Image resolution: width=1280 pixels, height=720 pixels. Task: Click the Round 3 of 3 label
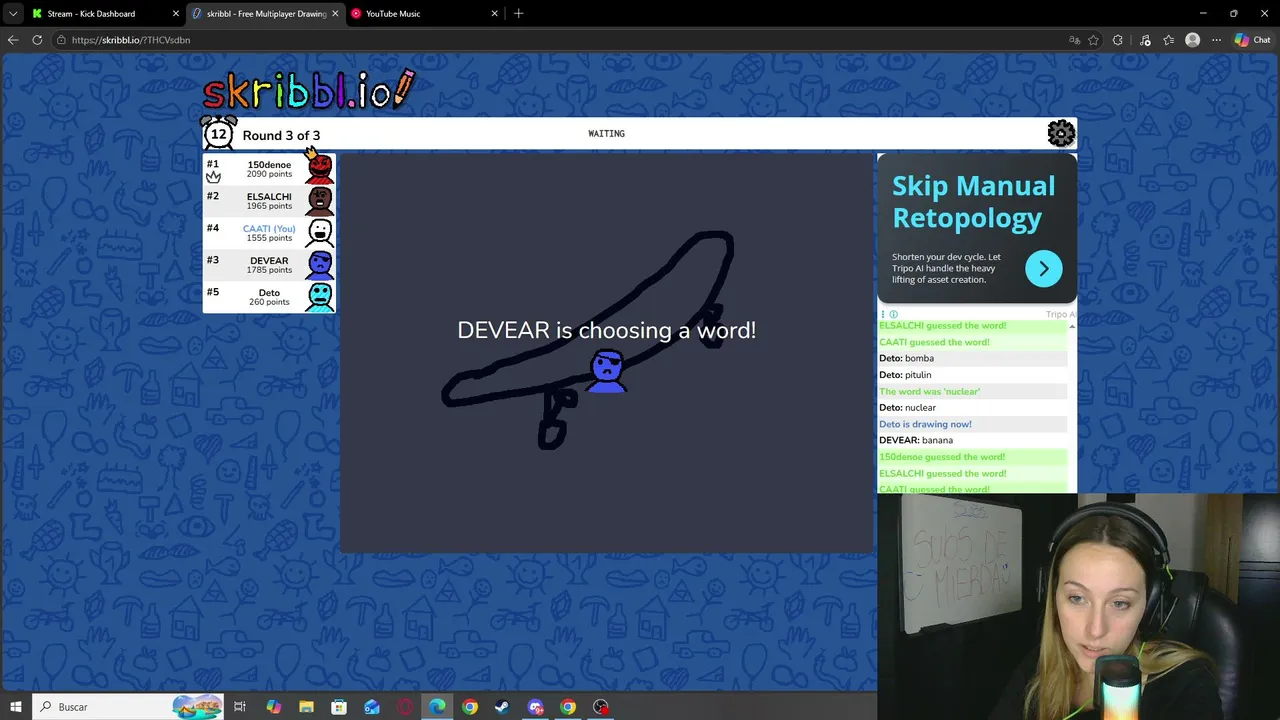click(x=281, y=135)
